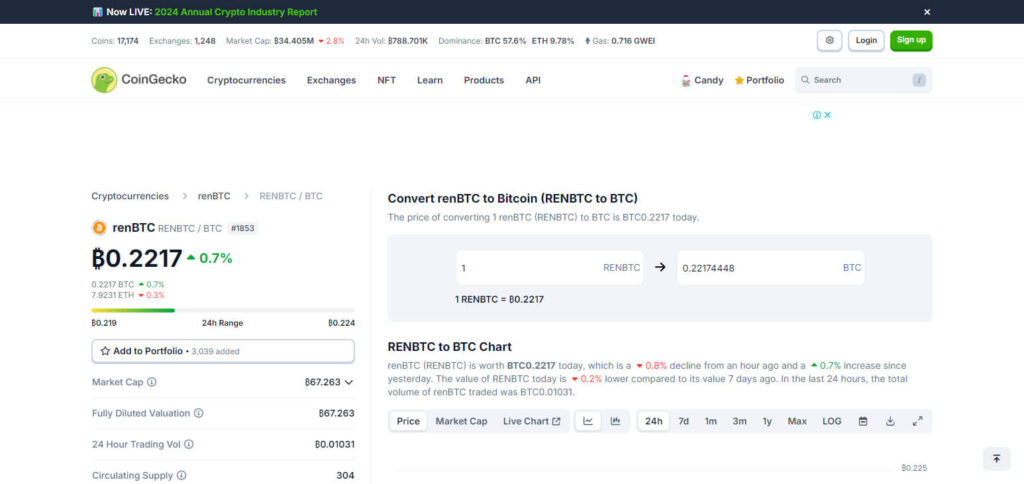The image size is (1024, 484).
Task: Go to Cryptocurrencies breadcrumb
Action: [130, 196]
